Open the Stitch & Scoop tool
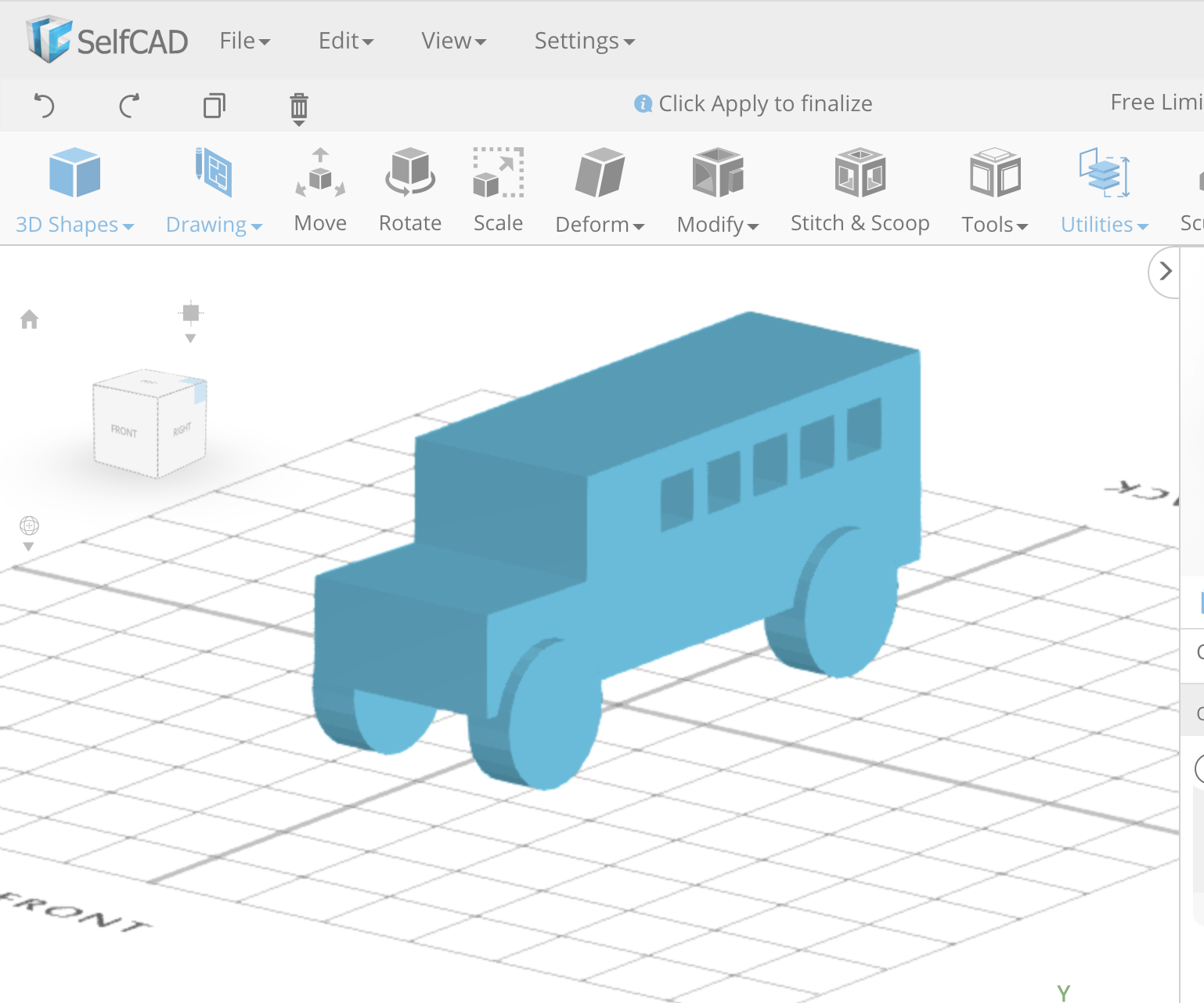The height and width of the screenshot is (1003, 1204). tap(859, 189)
